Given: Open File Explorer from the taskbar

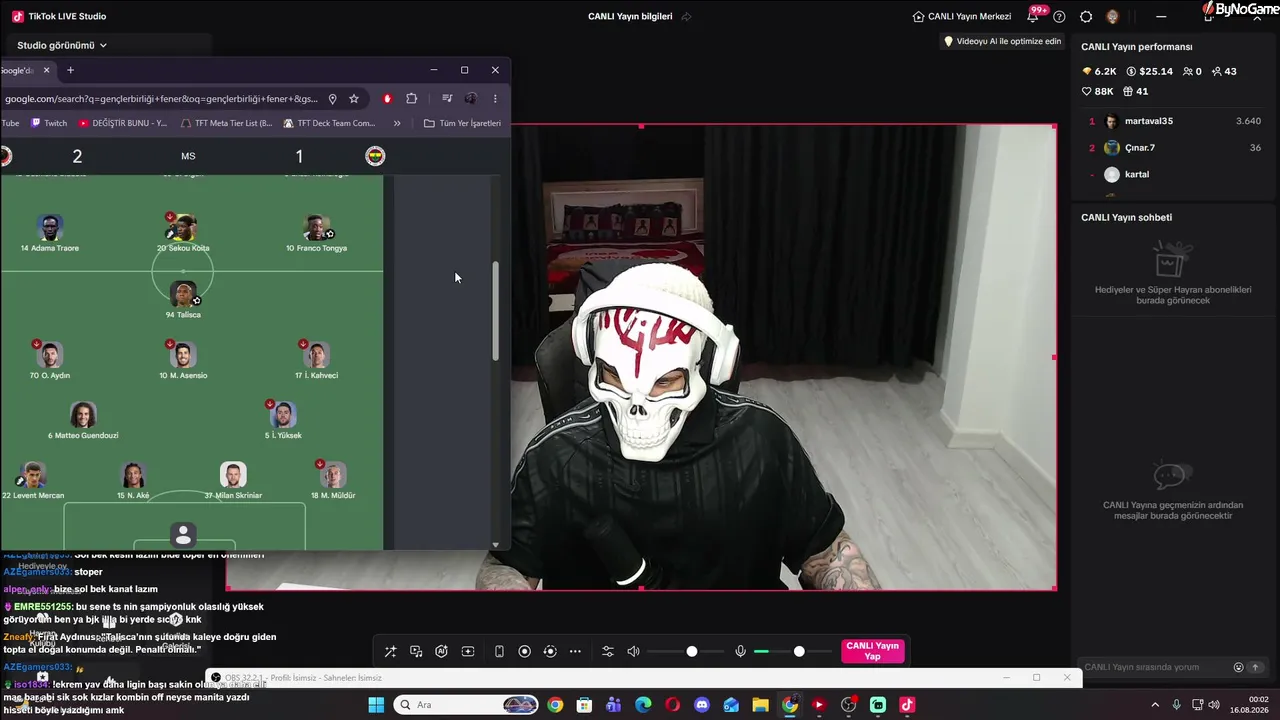Looking at the screenshot, I should (x=760, y=705).
